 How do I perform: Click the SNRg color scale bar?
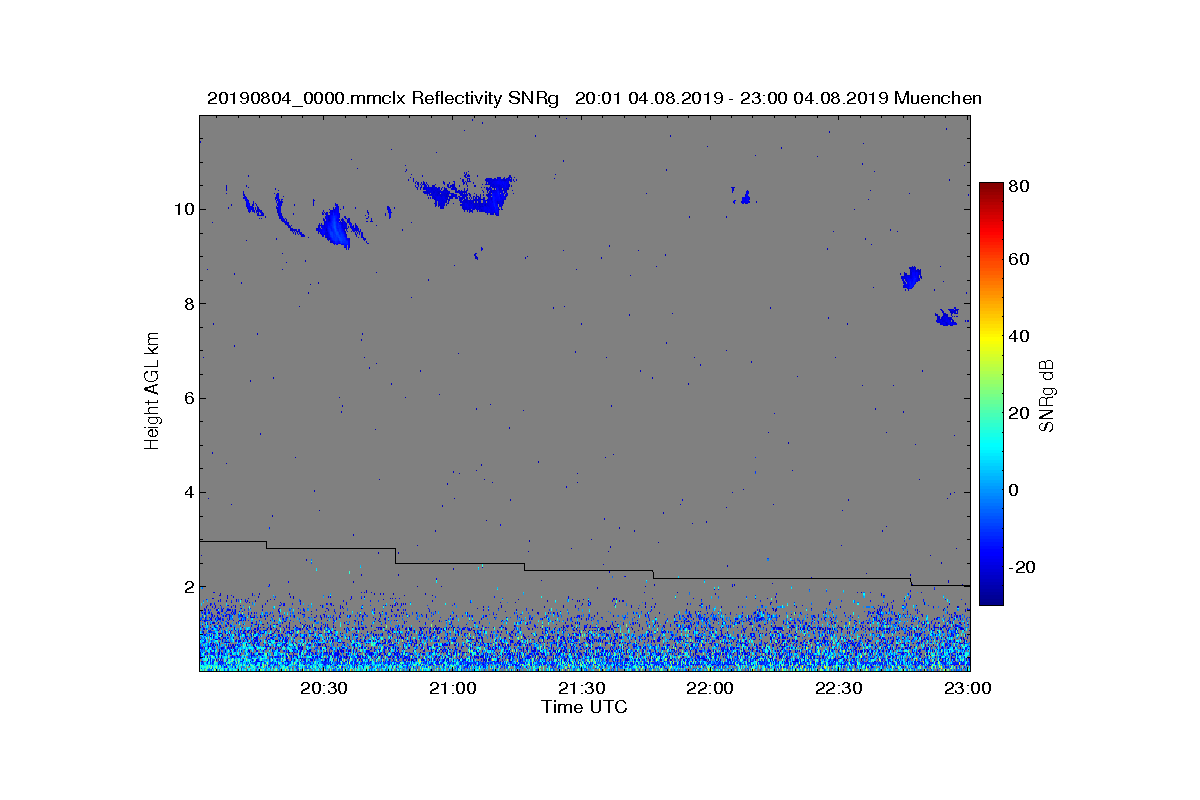point(991,394)
